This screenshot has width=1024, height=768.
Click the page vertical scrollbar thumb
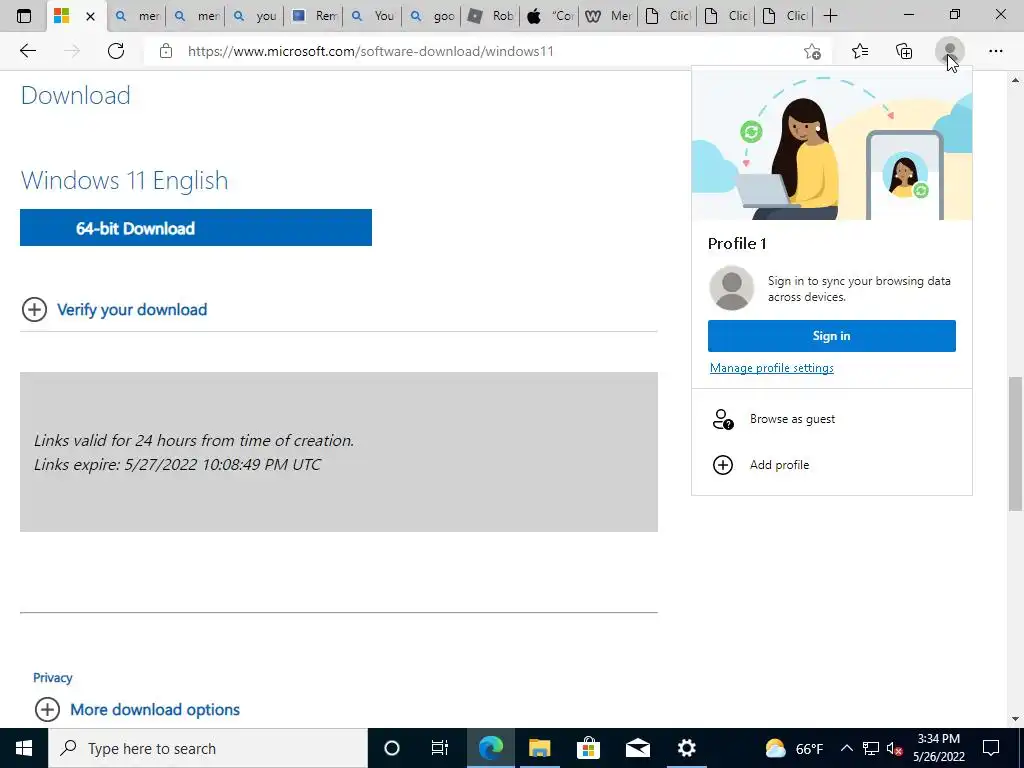1016,443
